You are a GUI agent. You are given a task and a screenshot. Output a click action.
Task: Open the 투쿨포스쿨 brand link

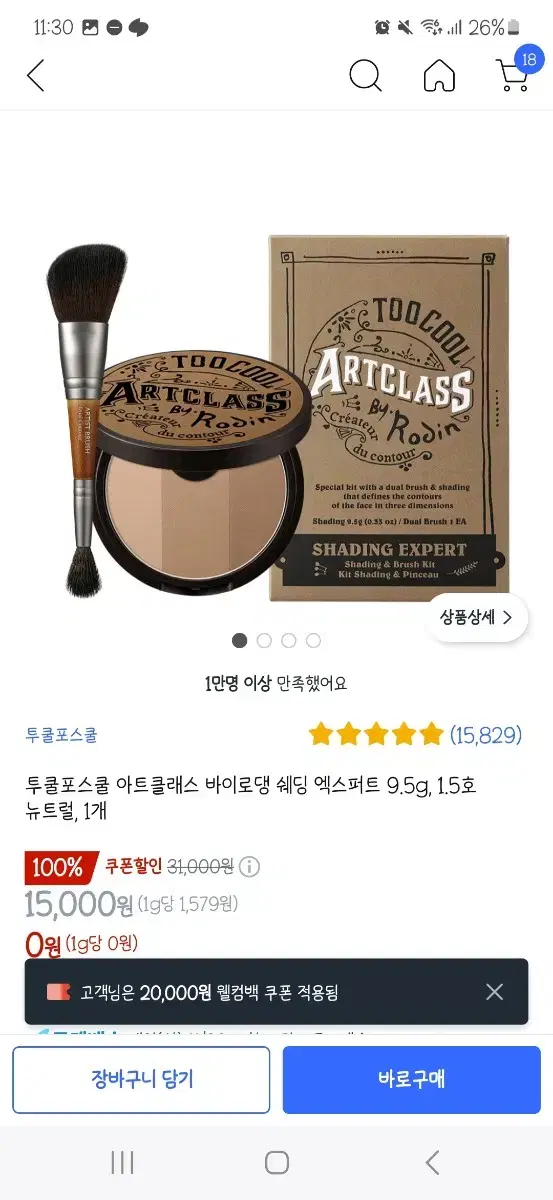[61, 735]
